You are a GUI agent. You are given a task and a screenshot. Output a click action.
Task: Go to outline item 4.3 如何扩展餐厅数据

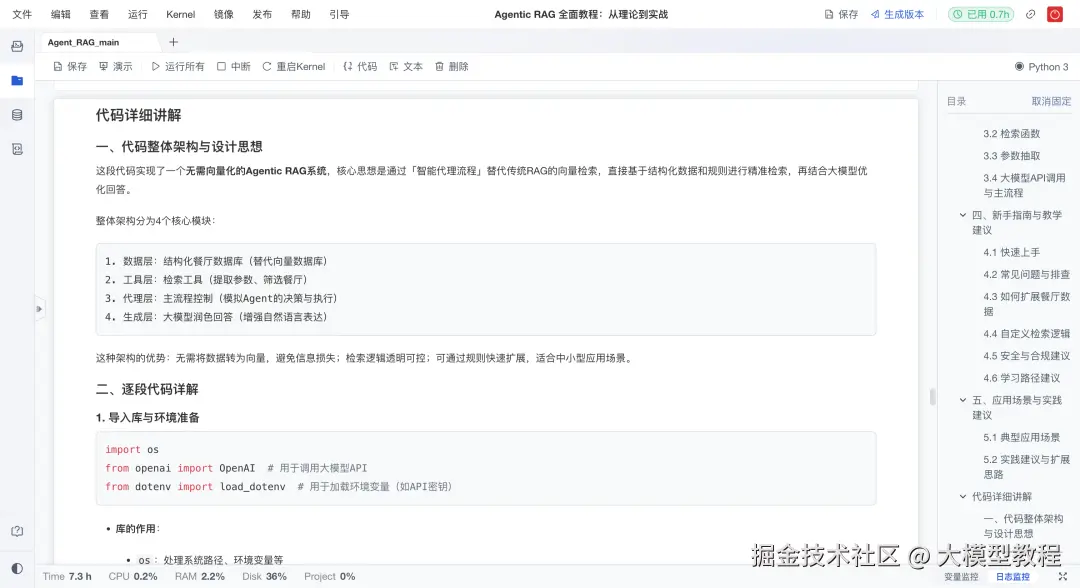pos(1026,304)
